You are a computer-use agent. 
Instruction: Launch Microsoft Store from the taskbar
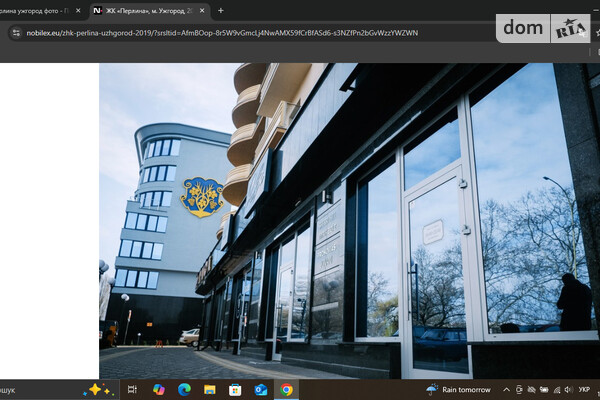[235, 389]
